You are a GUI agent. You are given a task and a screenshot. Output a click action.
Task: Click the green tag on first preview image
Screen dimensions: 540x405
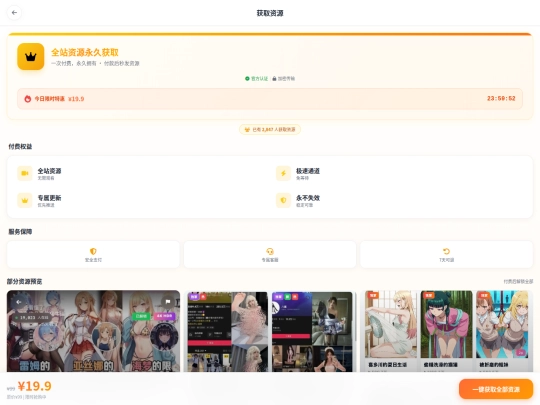[x=141, y=316]
